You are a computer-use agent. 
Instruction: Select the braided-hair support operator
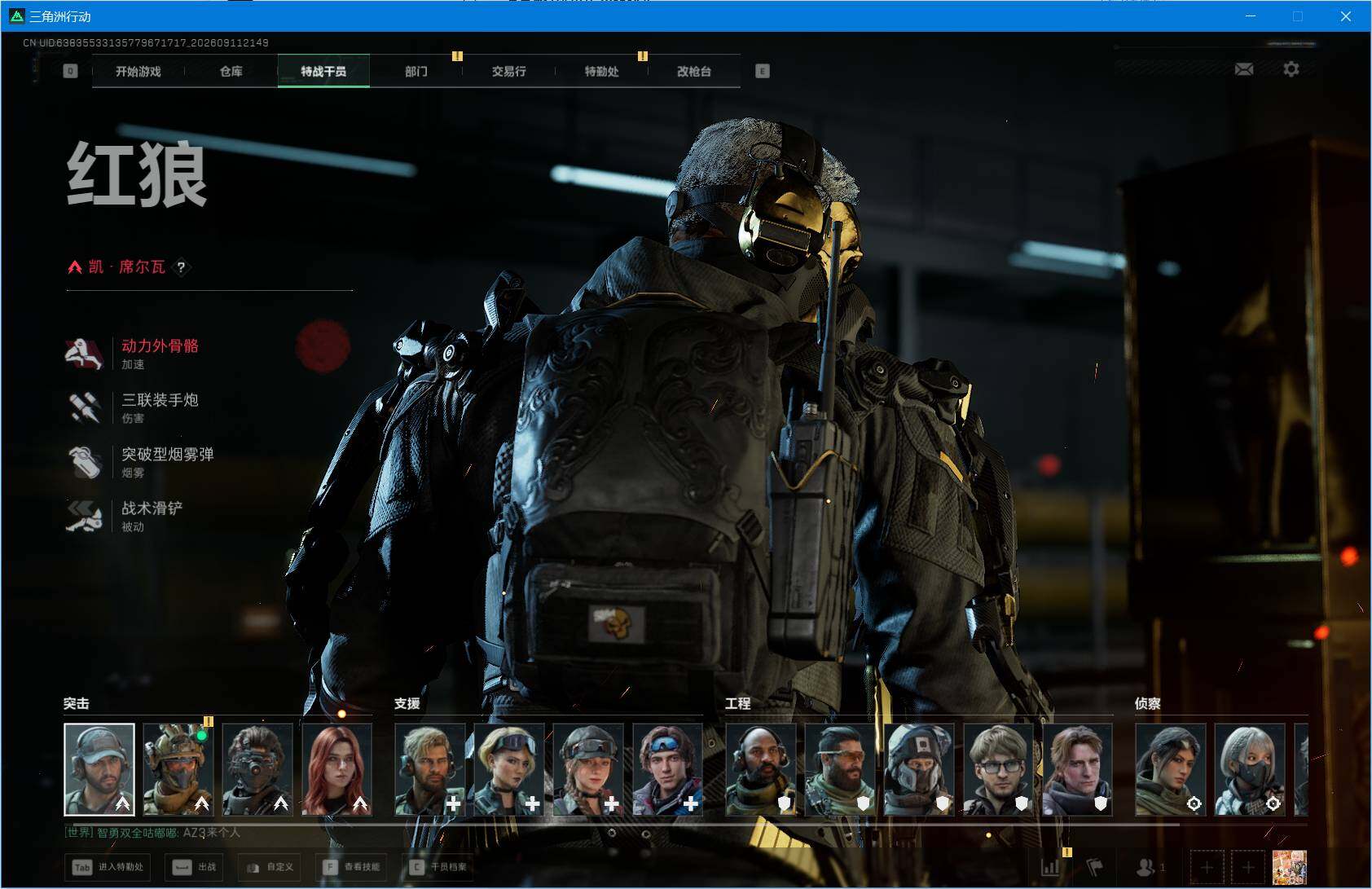tap(588, 769)
